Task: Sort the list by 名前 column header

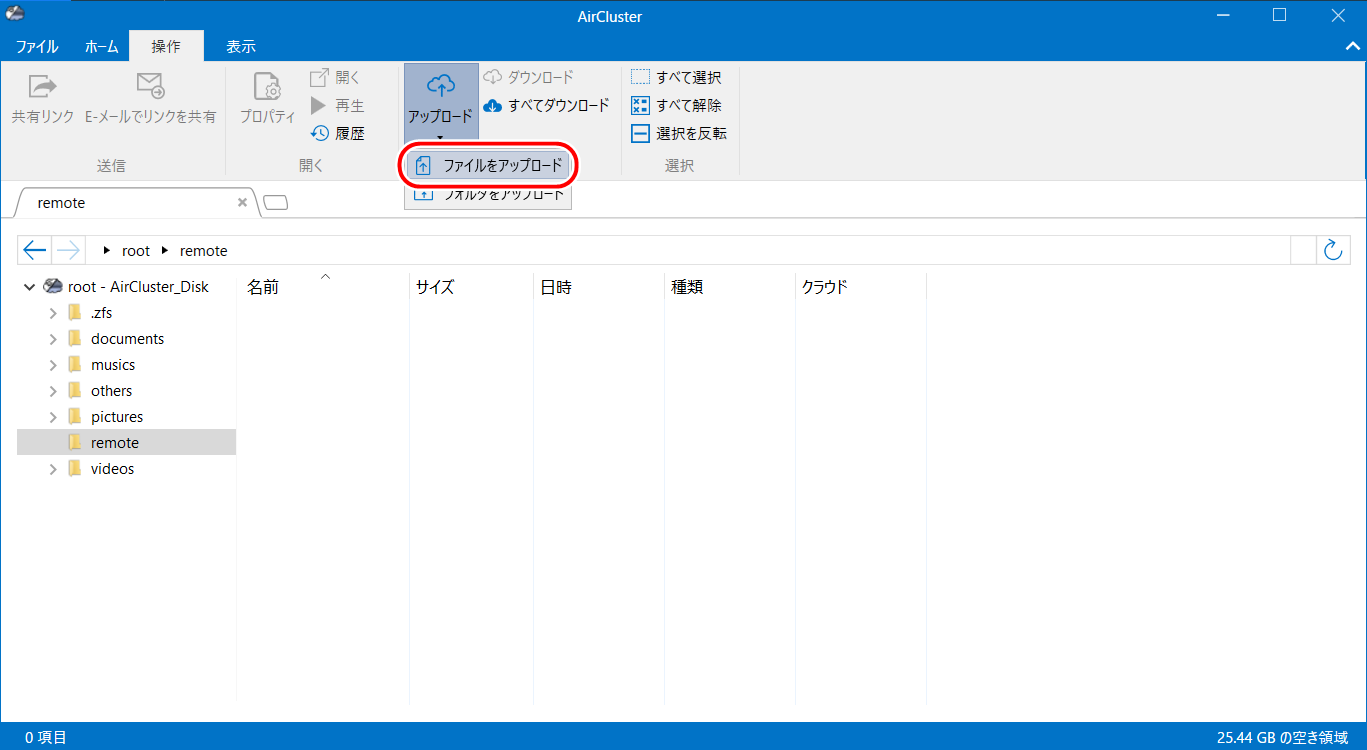Action: (263, 288)
